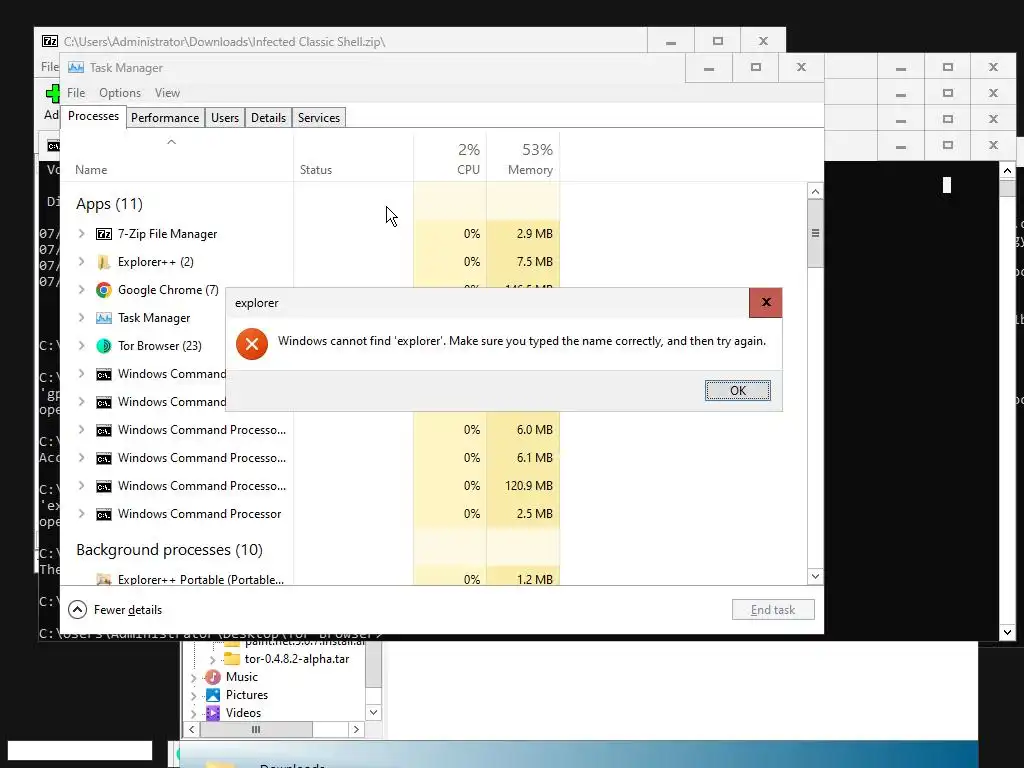Viewport: 1024px width, 768px height.
Task: Expand the Task Manager process row
Action: click(x=81, y=317)
